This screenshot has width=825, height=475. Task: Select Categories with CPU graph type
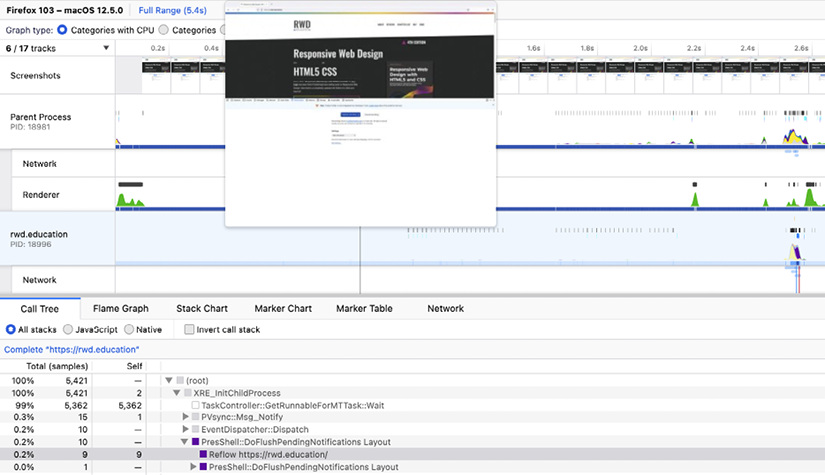tap(63, 30)
